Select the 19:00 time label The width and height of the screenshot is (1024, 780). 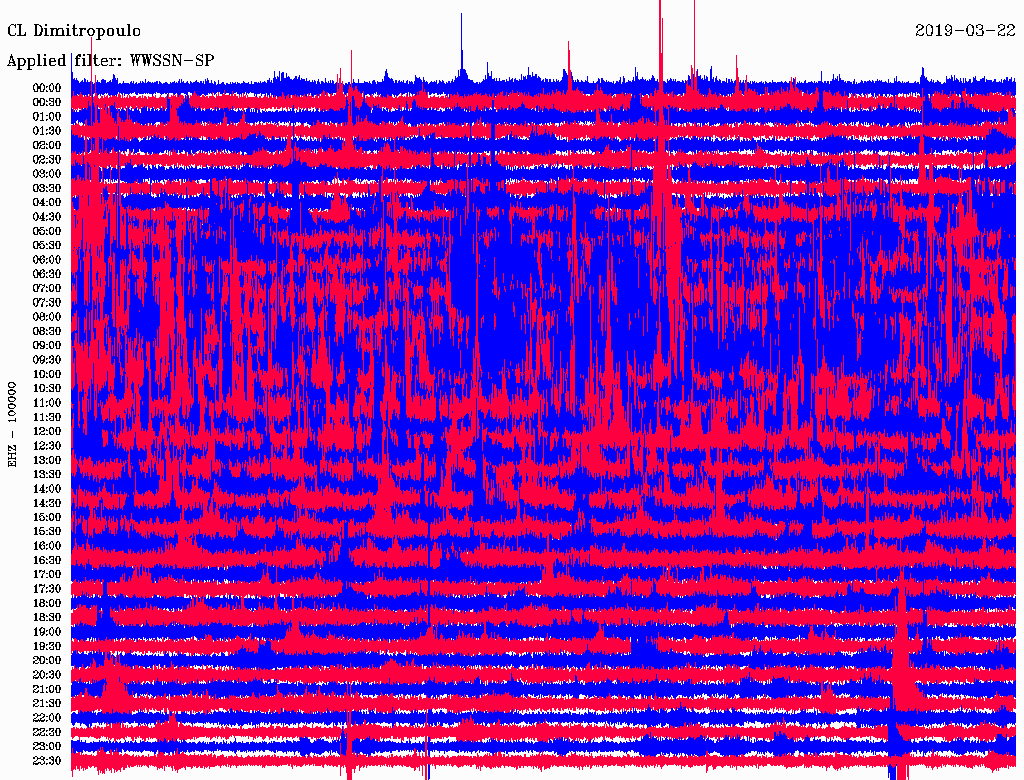click(47, 632)
